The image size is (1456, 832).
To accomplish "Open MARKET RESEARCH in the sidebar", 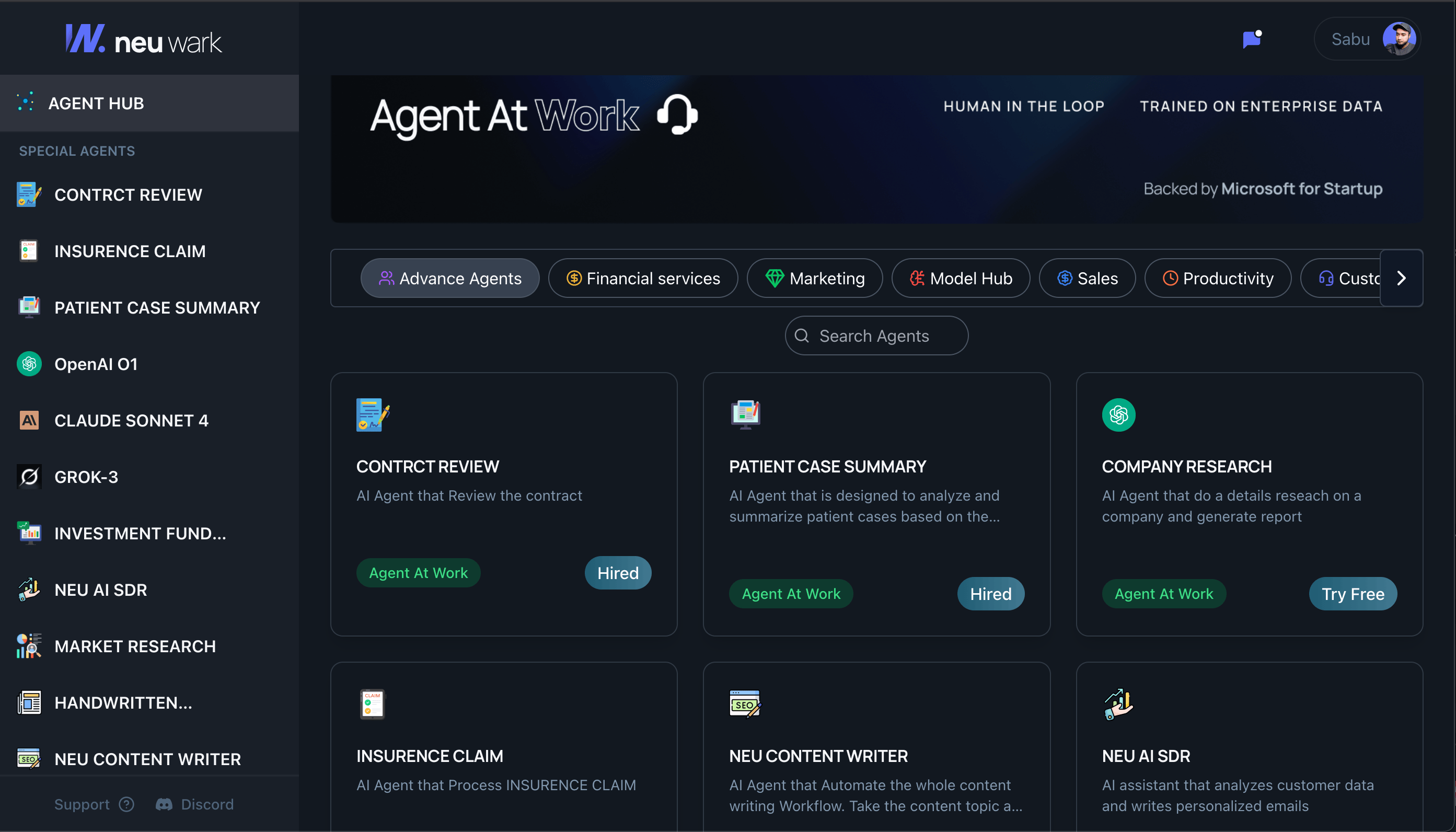I will [135, 646].
